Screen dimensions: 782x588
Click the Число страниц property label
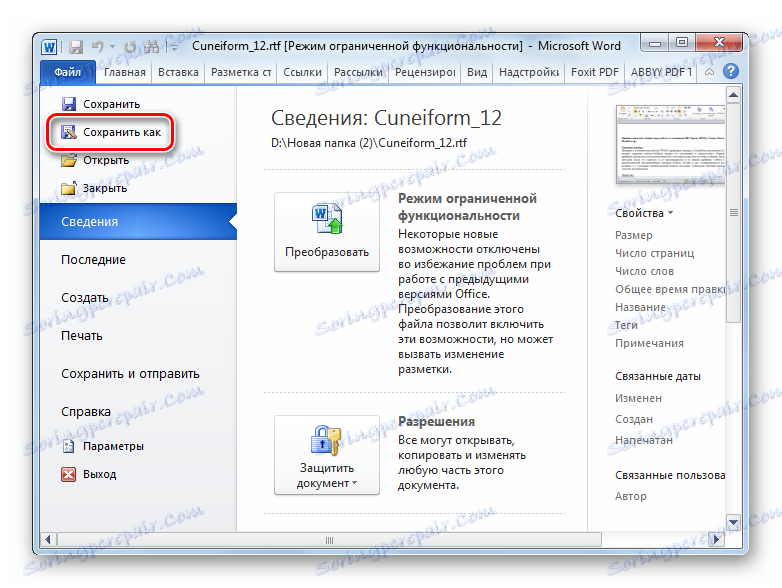tap(654, 253)
